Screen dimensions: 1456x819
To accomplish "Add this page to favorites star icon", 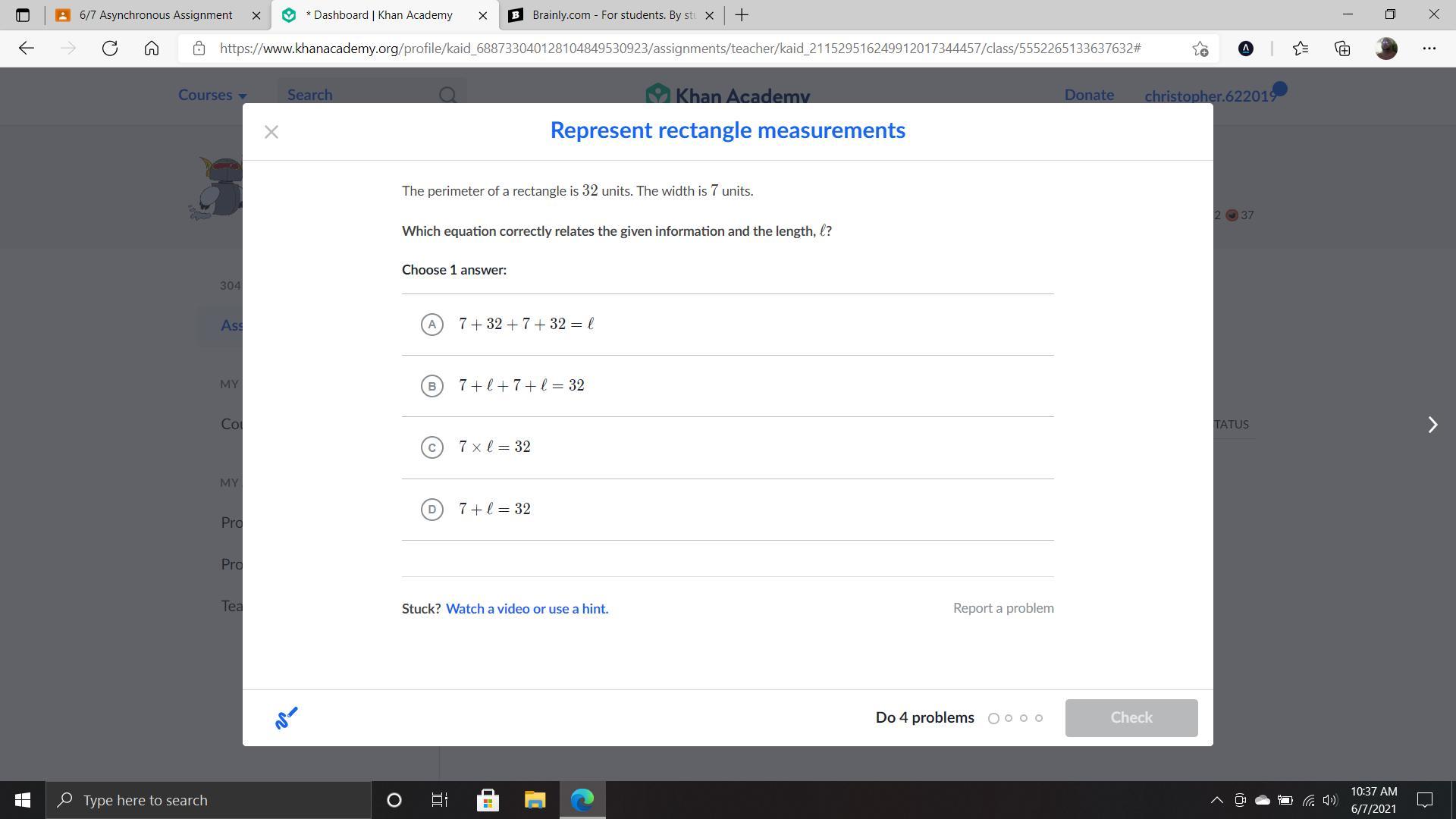I will click(1200, 49).
